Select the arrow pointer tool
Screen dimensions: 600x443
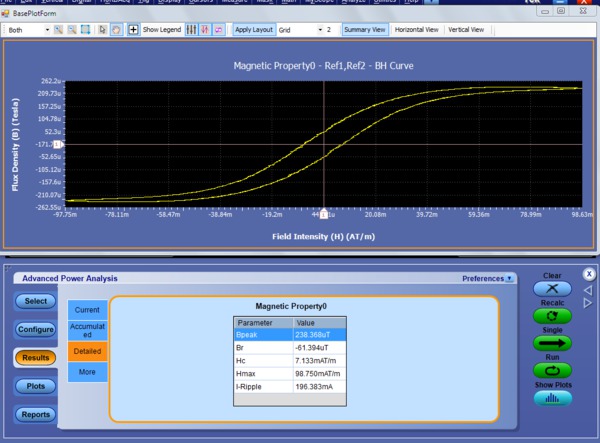(x=102, y=30)
